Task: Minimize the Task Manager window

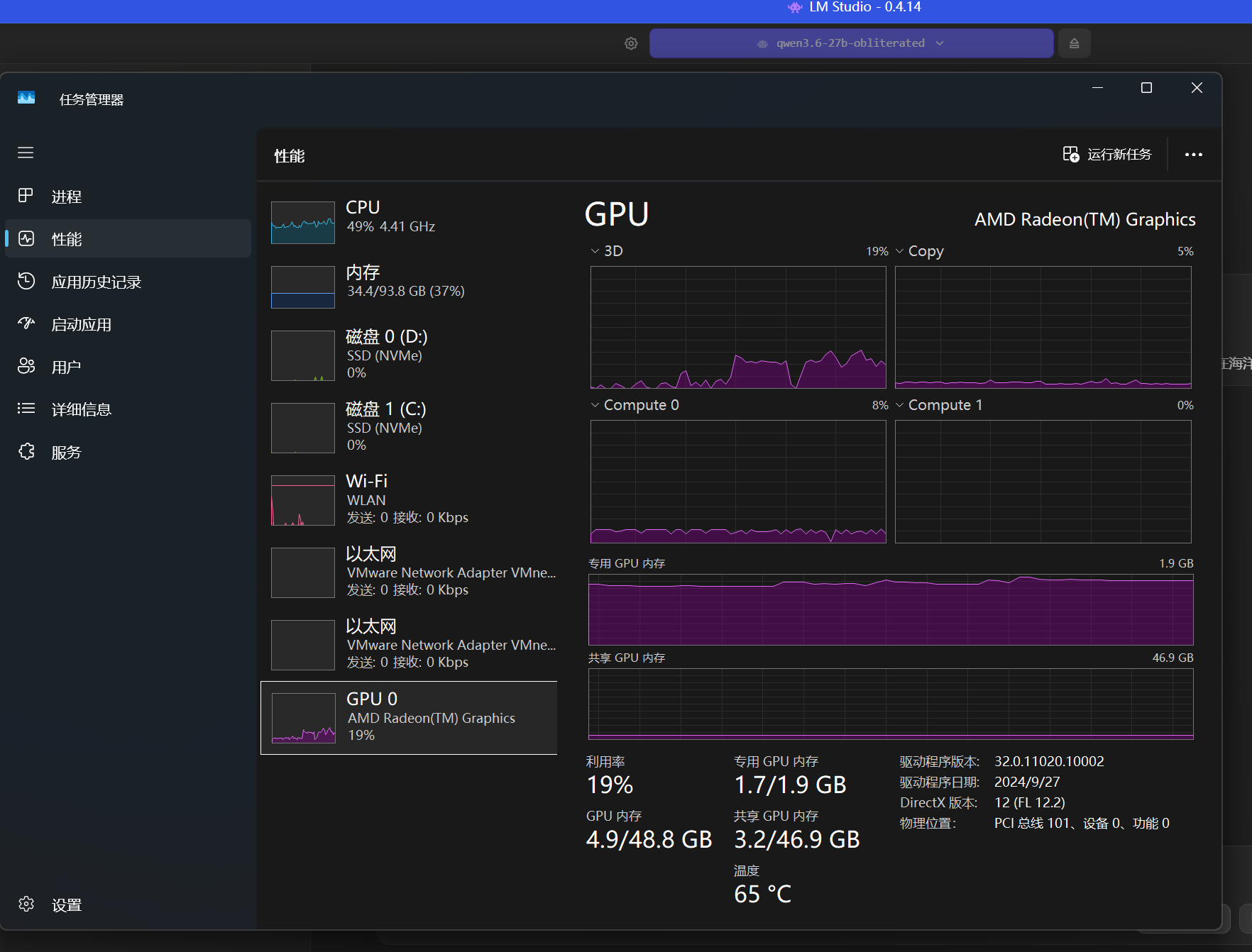Action: (1097, 88)
